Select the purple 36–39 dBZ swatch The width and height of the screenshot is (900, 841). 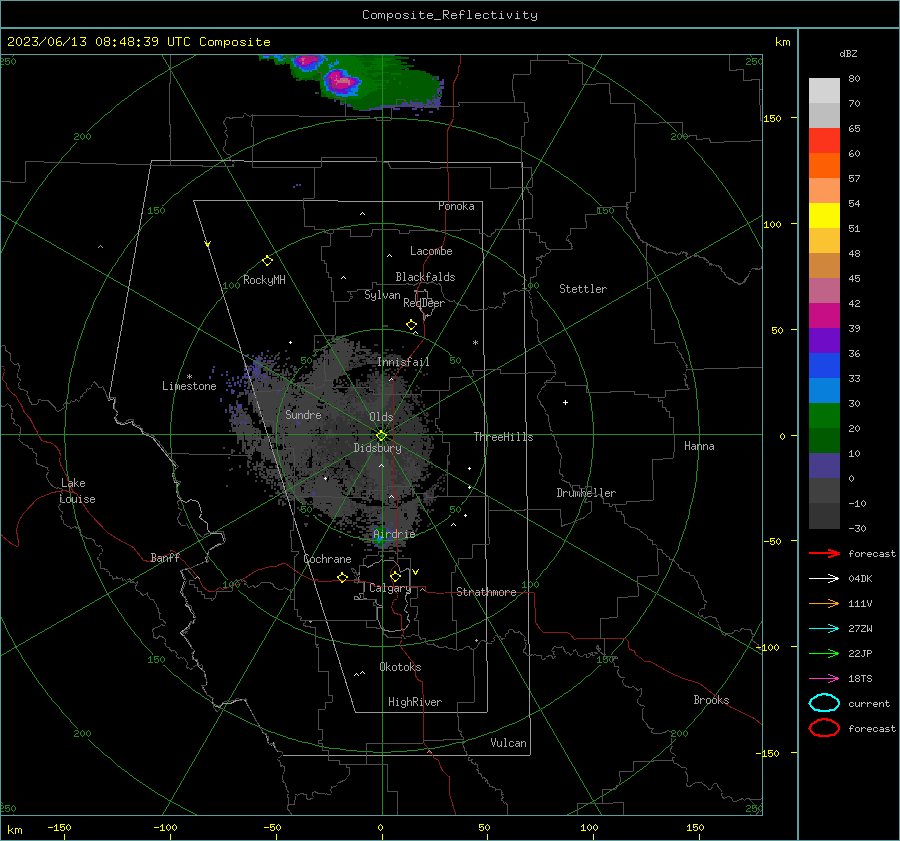824,341
